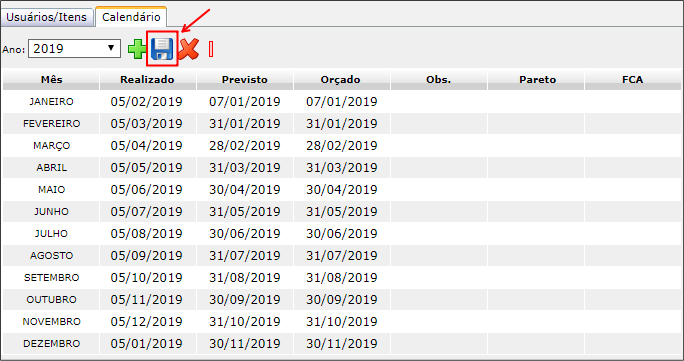Click the Pareto column header
The image size is (684, 361).
(537, 80)
